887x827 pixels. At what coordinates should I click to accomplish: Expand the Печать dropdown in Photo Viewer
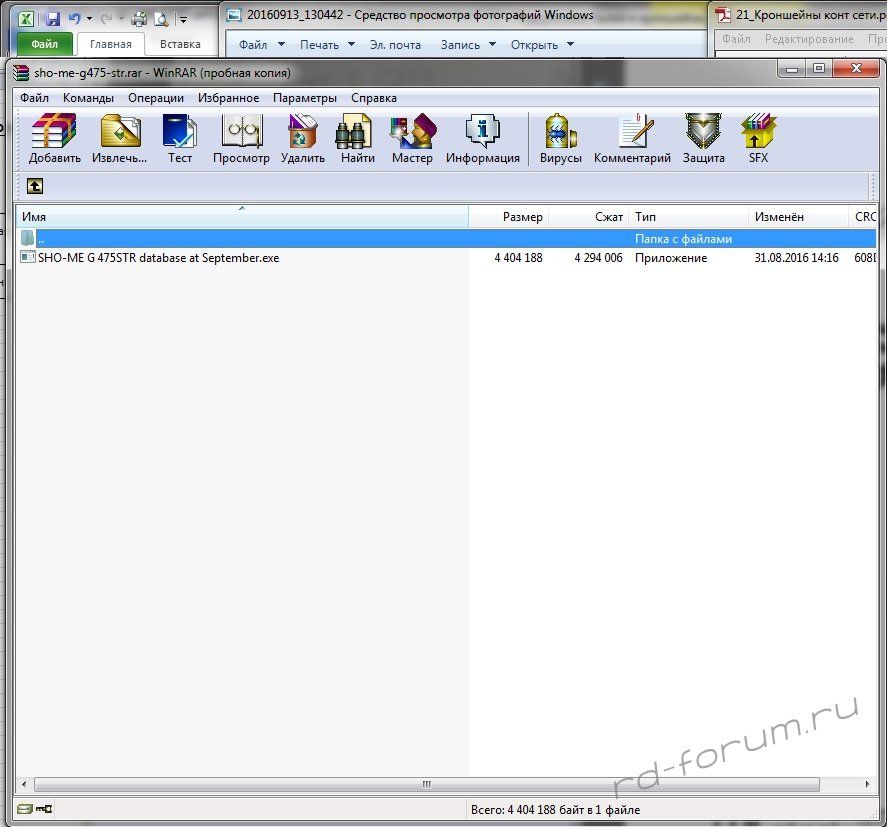tap(351, 44)
